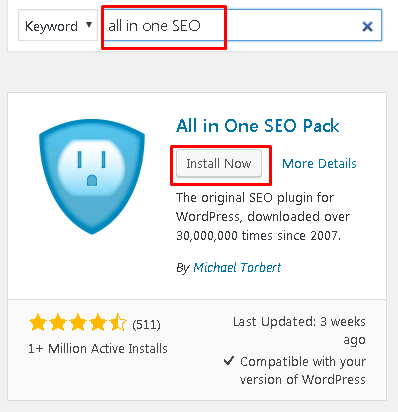
Task: Click the 1+ Million Active Installs text
Action: 98,349
